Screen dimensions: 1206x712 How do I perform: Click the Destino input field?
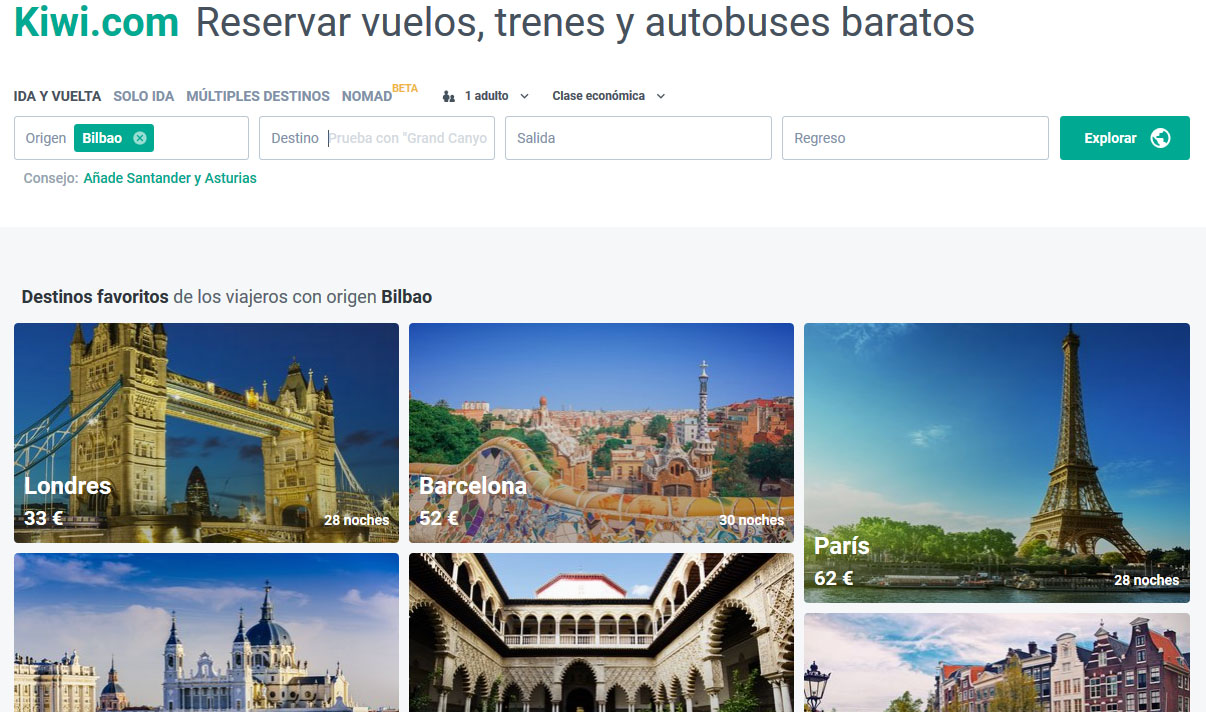tap(408, 138)
